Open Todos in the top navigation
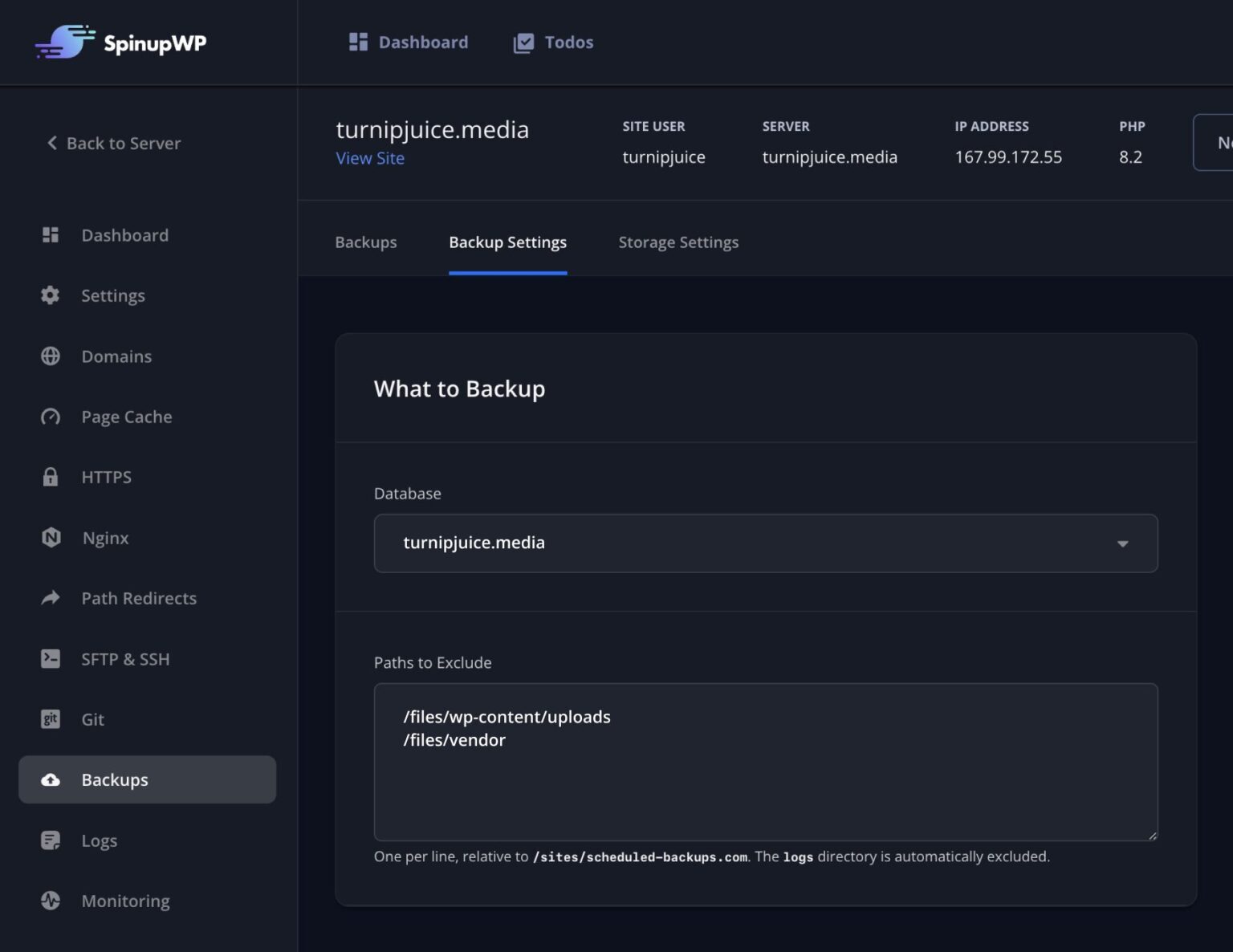Screen dimensions: 1233x952 [553, 42]
